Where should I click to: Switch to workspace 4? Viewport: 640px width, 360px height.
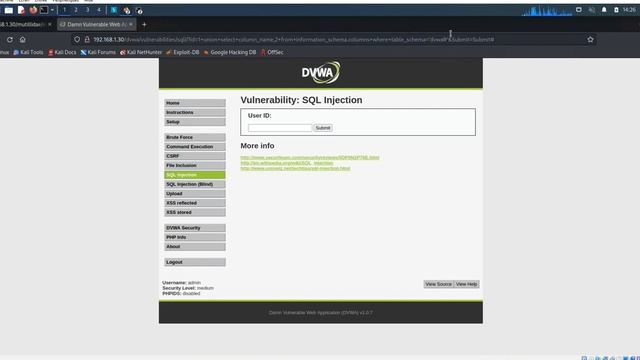99,10
